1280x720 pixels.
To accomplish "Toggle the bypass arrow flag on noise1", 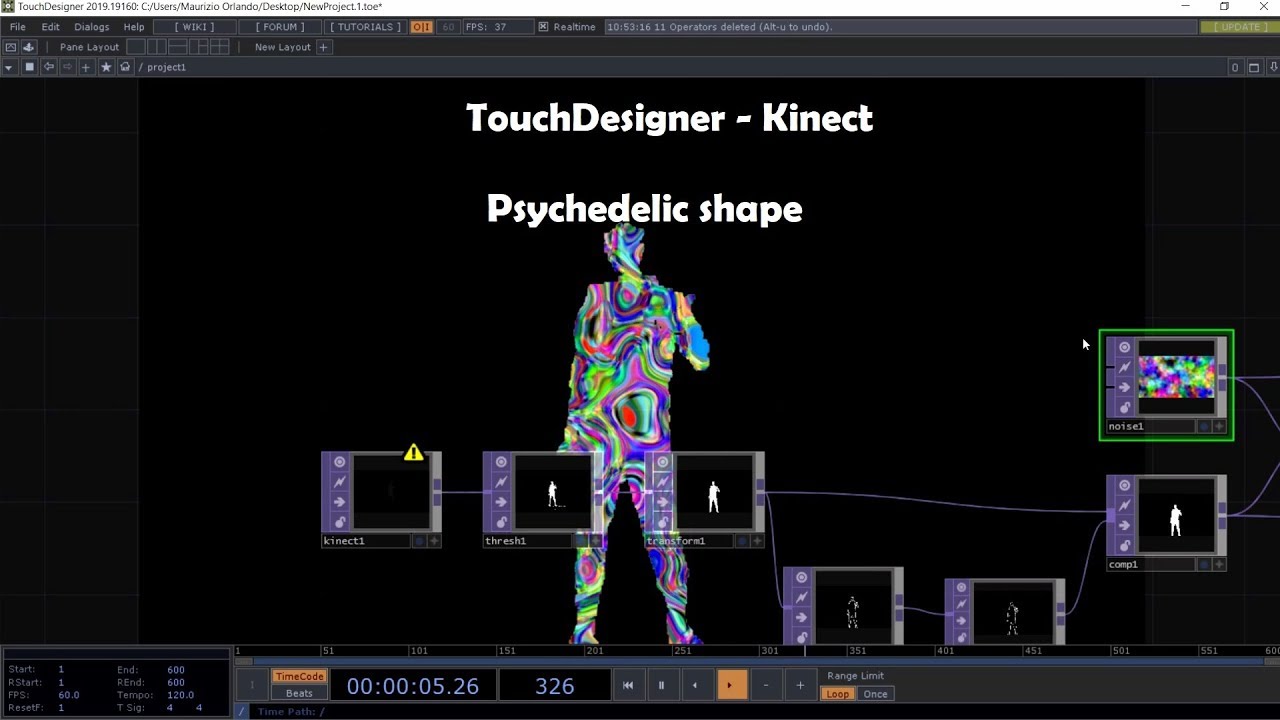I will 1125,387.
